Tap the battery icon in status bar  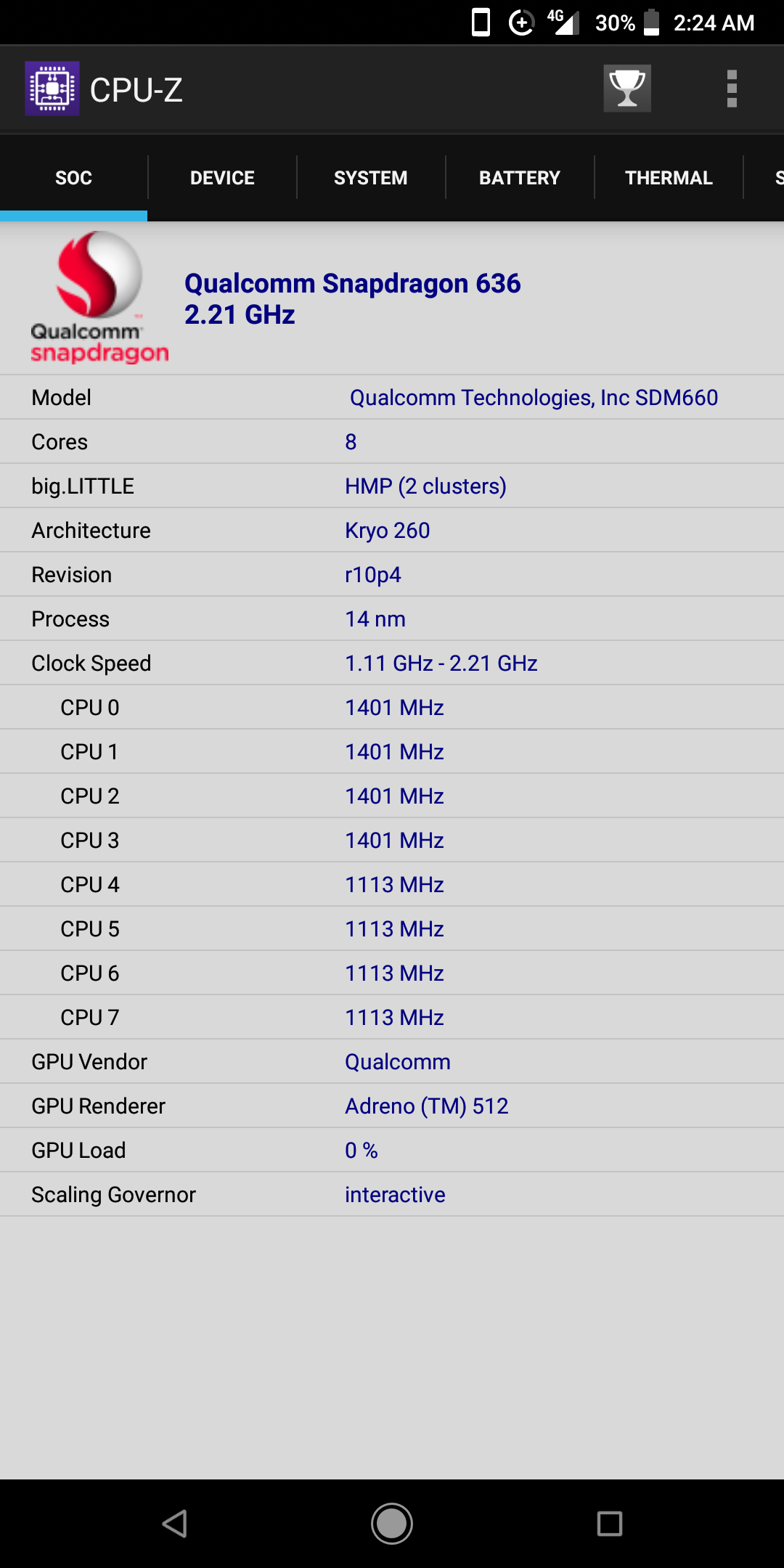click(652, 23)
